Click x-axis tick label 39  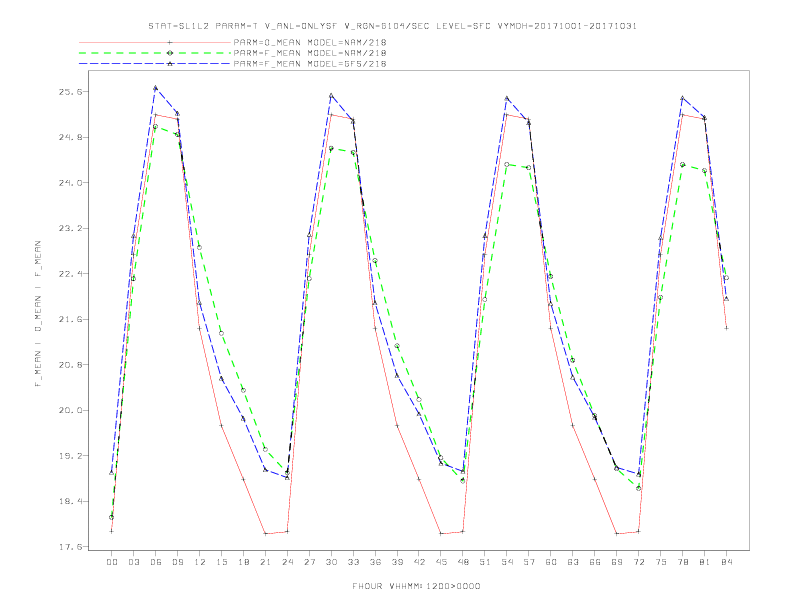[397, 562]
